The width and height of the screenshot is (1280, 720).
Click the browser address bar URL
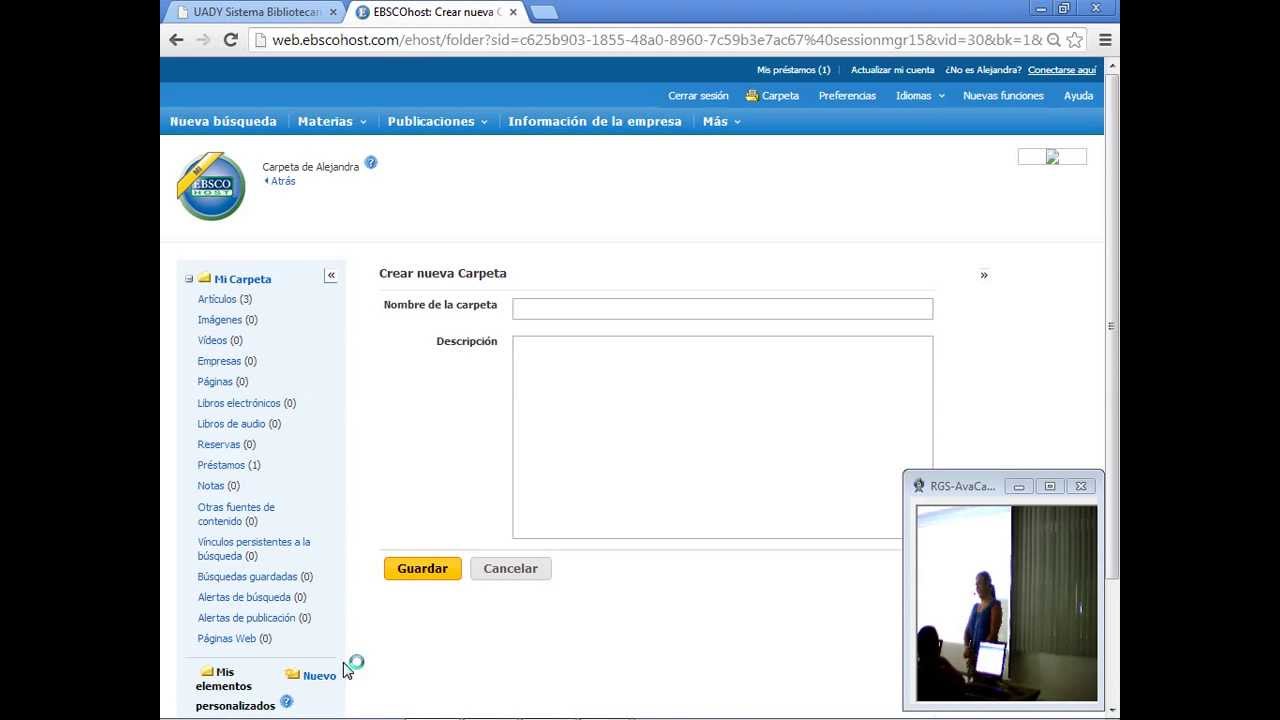657,40
